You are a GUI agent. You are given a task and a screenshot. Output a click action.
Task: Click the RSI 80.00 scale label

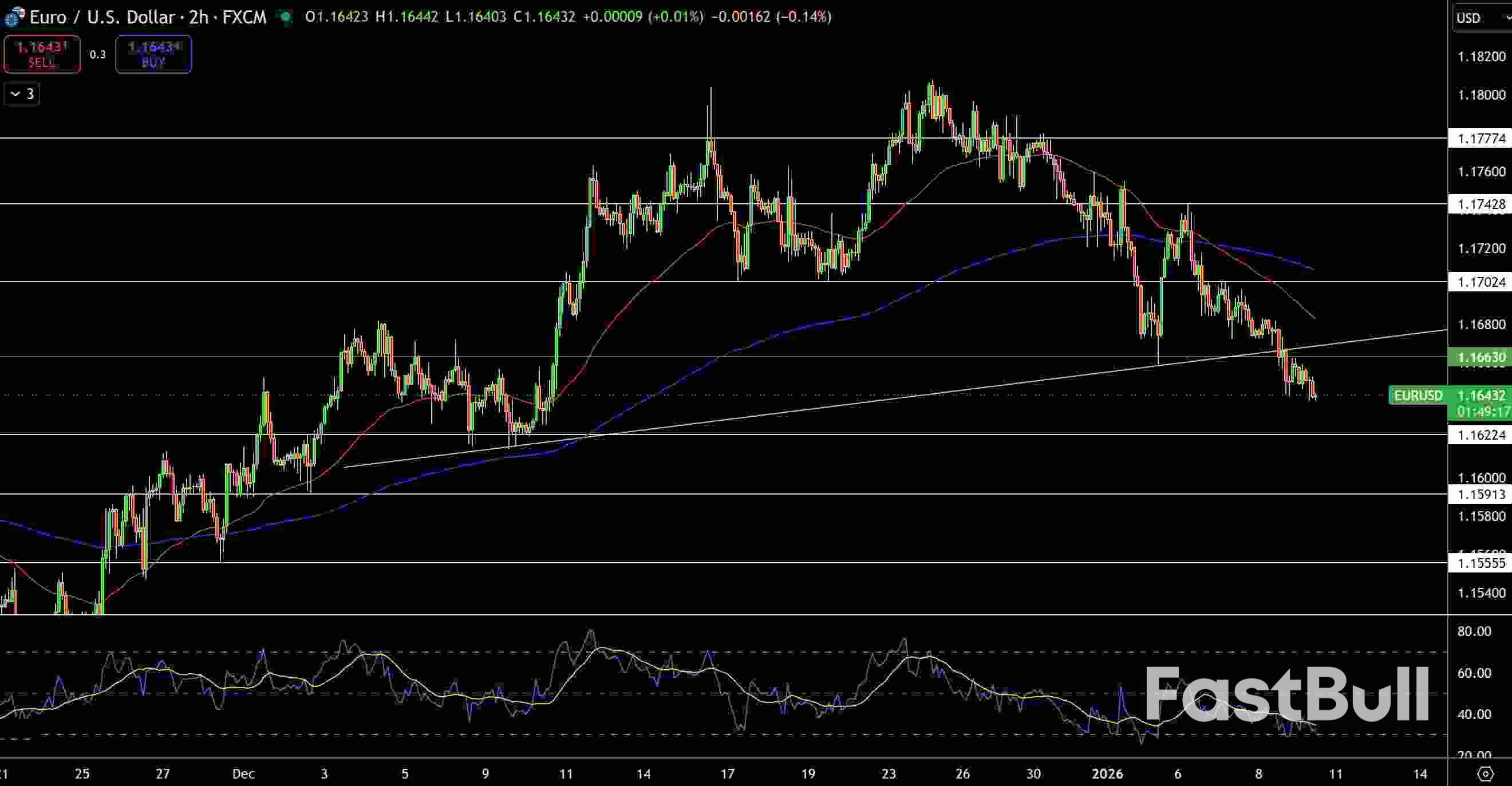click(x=1474, y=631)
